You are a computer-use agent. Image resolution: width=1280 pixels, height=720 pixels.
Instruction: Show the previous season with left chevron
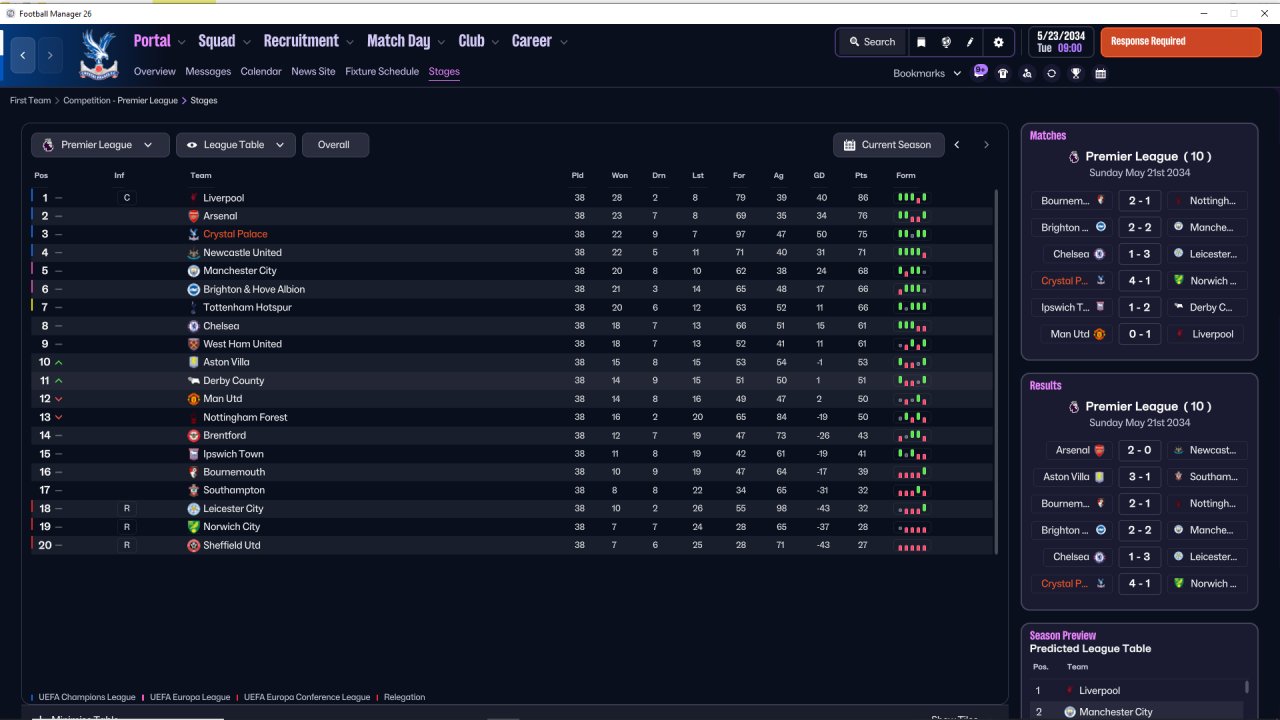(957, 145)
